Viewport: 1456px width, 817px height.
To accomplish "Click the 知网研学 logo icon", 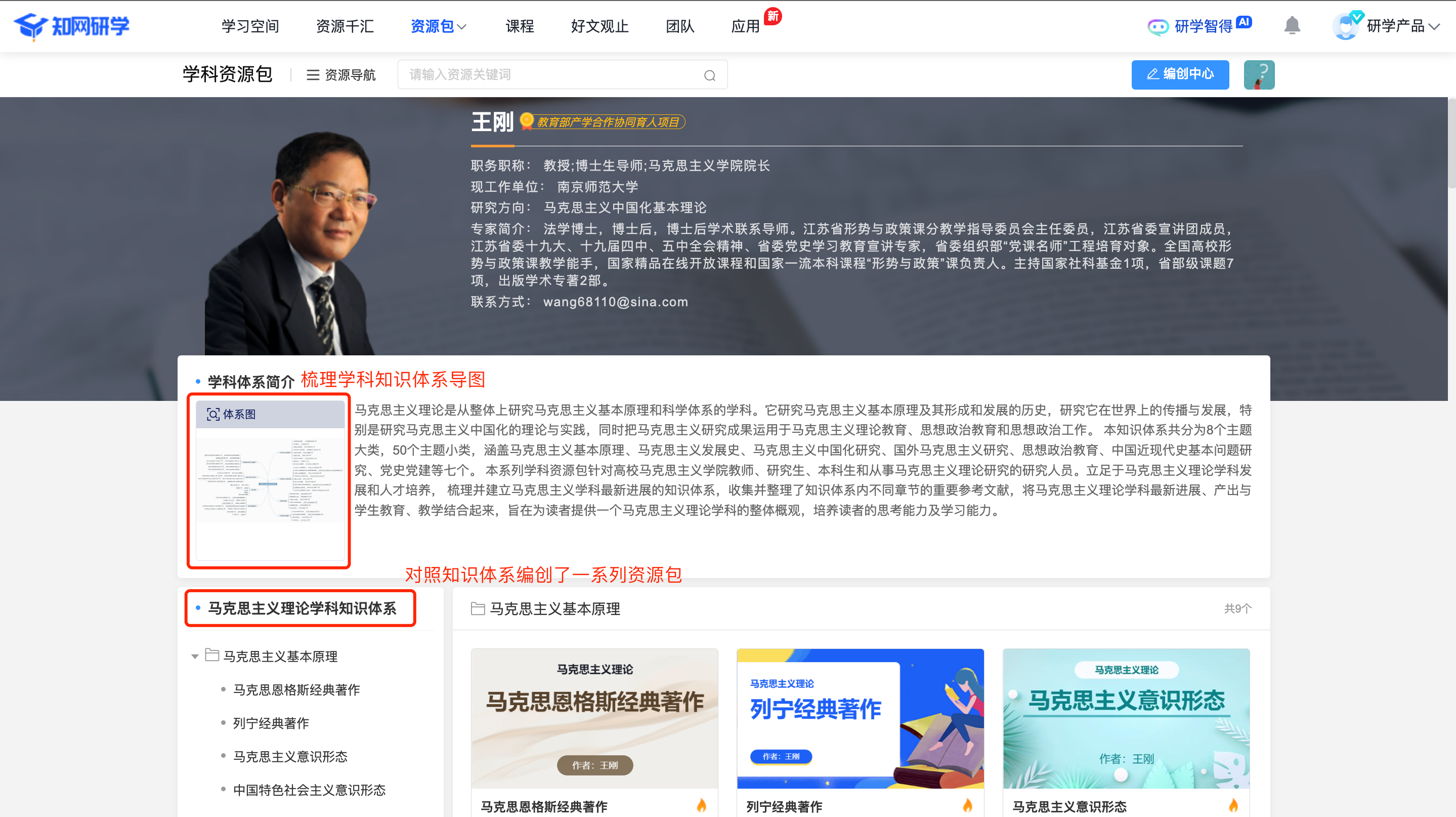I will (31, 26).
